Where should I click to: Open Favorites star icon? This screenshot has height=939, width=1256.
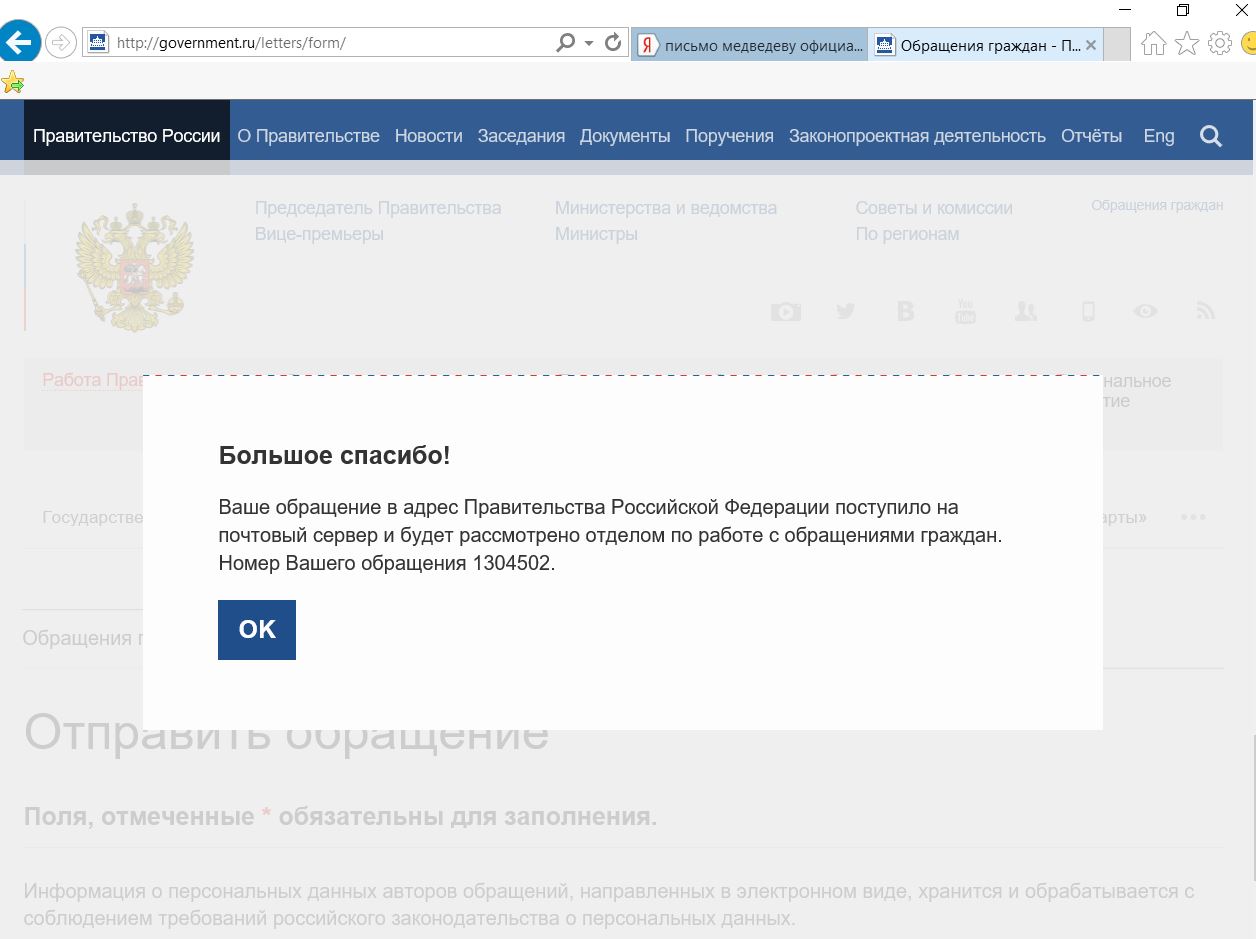[x=1186, y=43]
